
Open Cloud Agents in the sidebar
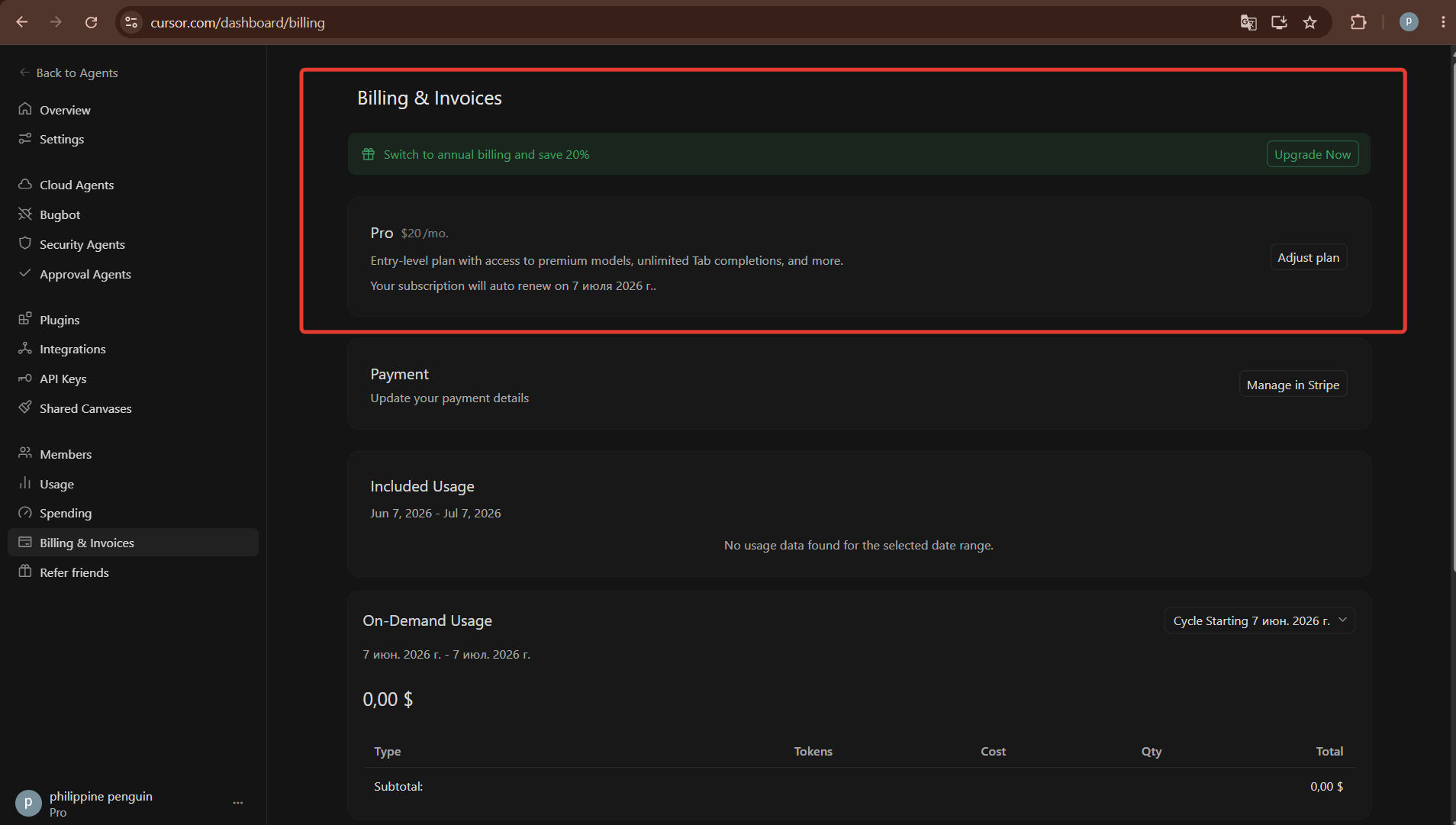pos(133,185)
